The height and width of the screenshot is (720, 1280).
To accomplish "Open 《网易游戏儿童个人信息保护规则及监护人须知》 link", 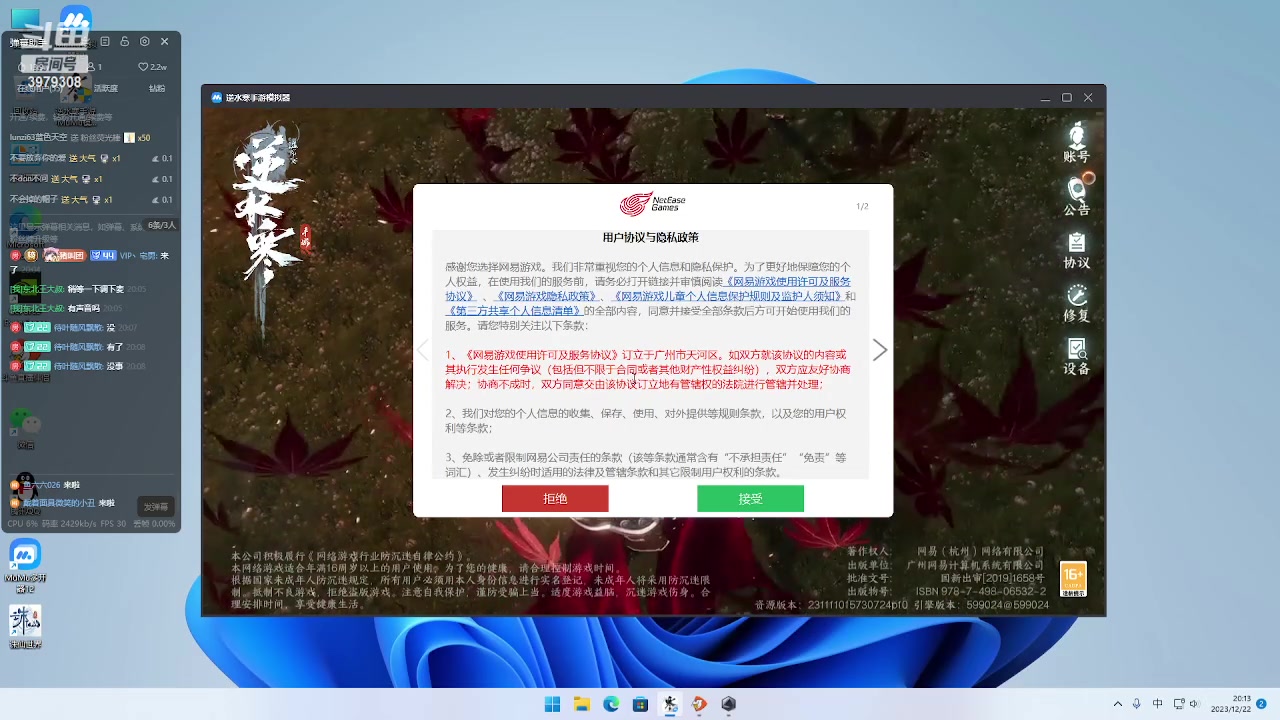I will [x=727, y=296].
